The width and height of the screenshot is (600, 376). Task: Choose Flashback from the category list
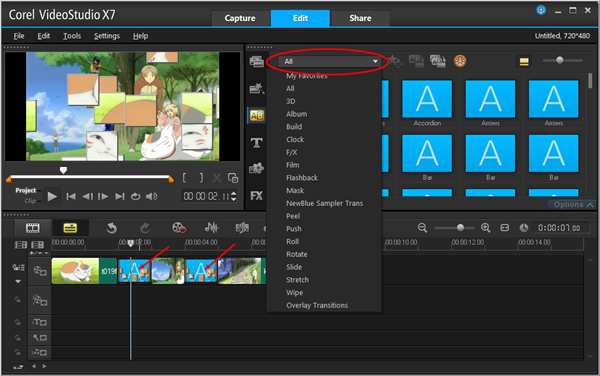pos(302,177)
